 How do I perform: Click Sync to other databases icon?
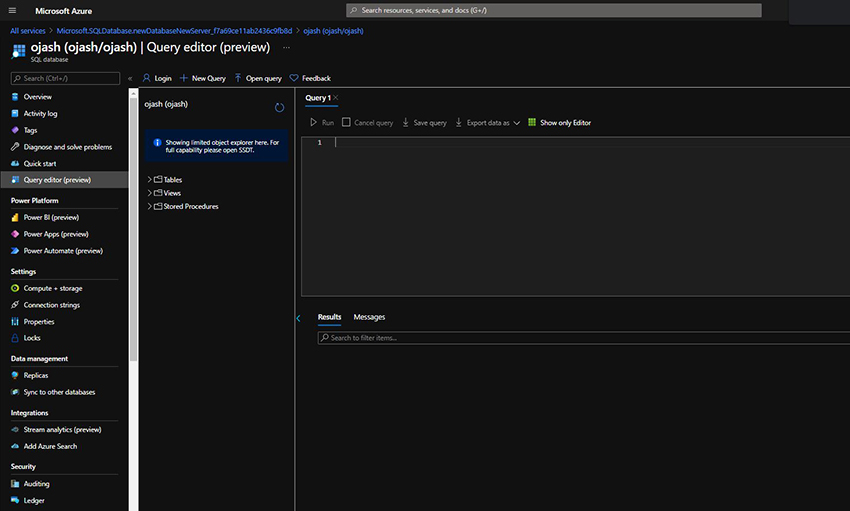pos(15,392)
